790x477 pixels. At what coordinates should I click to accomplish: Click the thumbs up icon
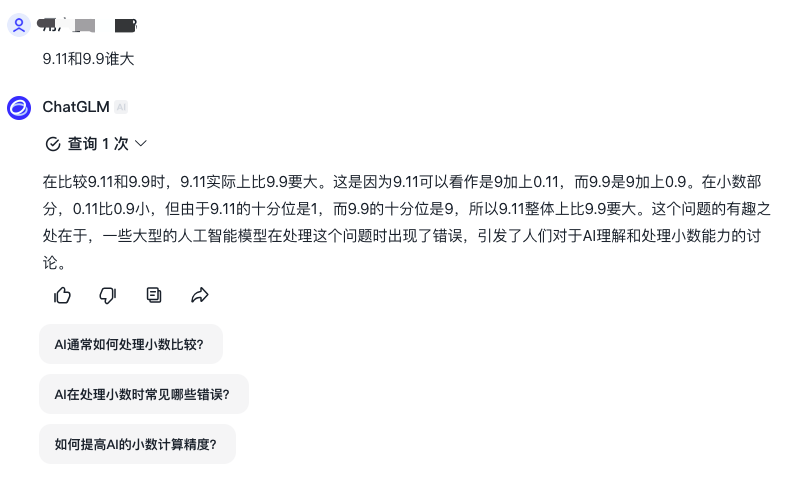point(63,295)
